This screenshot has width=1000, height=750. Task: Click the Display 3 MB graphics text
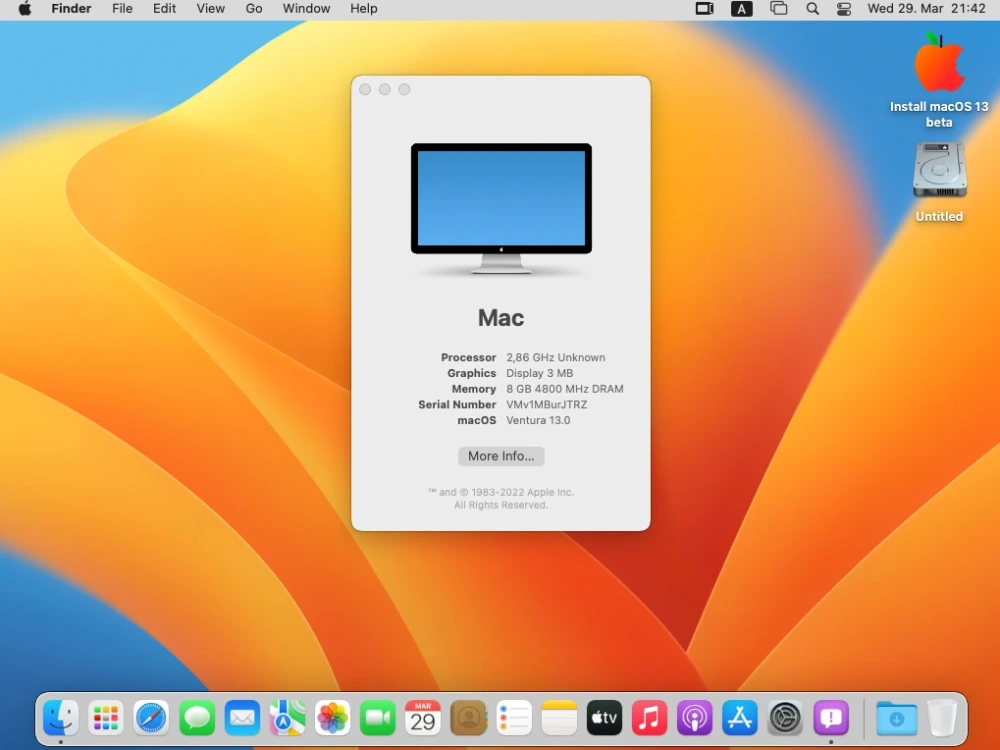tap(540, 373)
